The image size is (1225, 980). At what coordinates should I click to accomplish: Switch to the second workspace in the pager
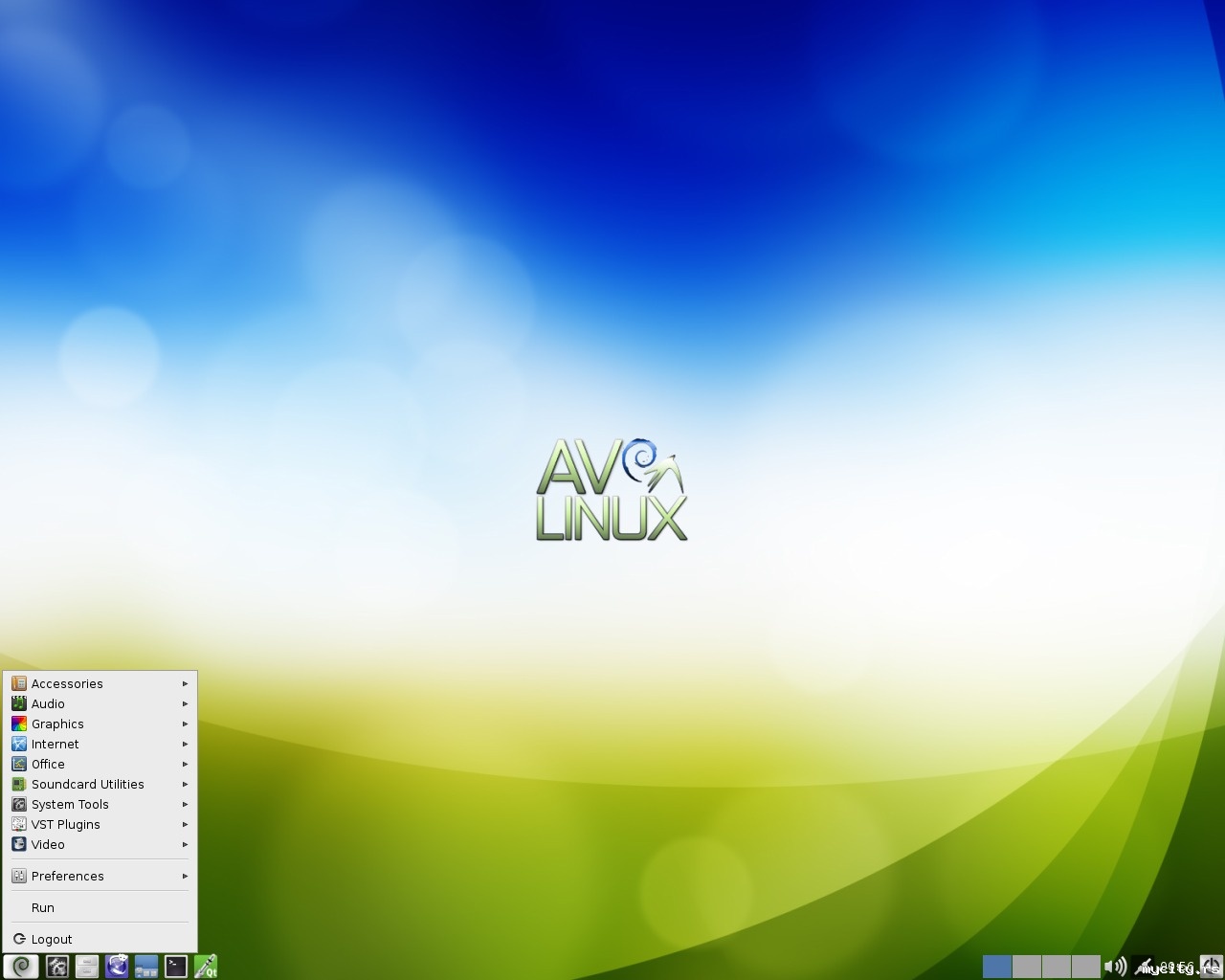click(x=1027, y=967)
